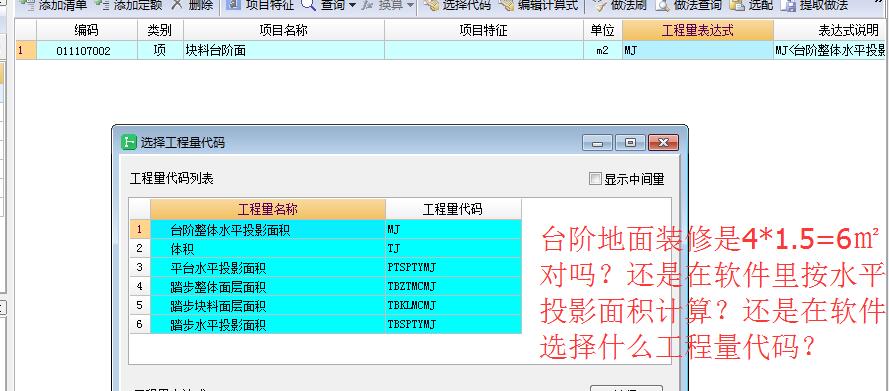Click the 项 category cell

[160, 50]
